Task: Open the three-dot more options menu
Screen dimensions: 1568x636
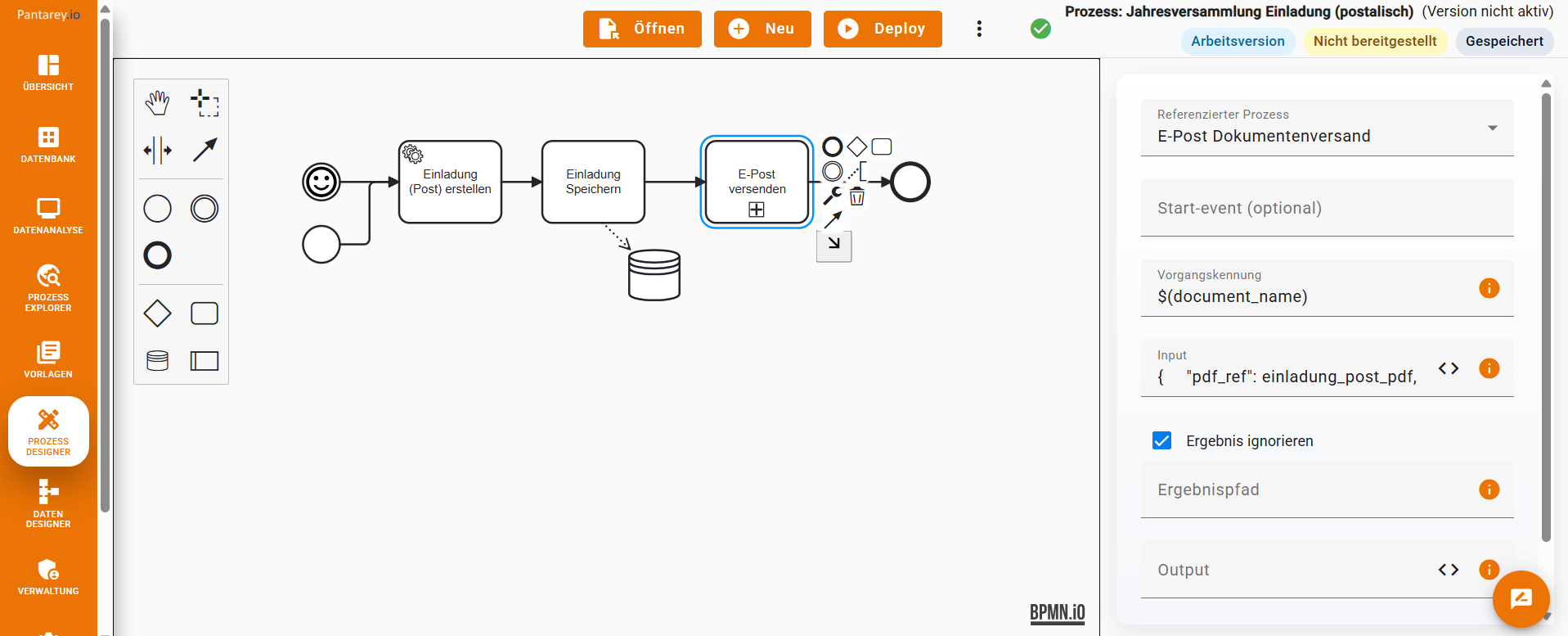Action: pyautogui.click(x=979, y=29)
